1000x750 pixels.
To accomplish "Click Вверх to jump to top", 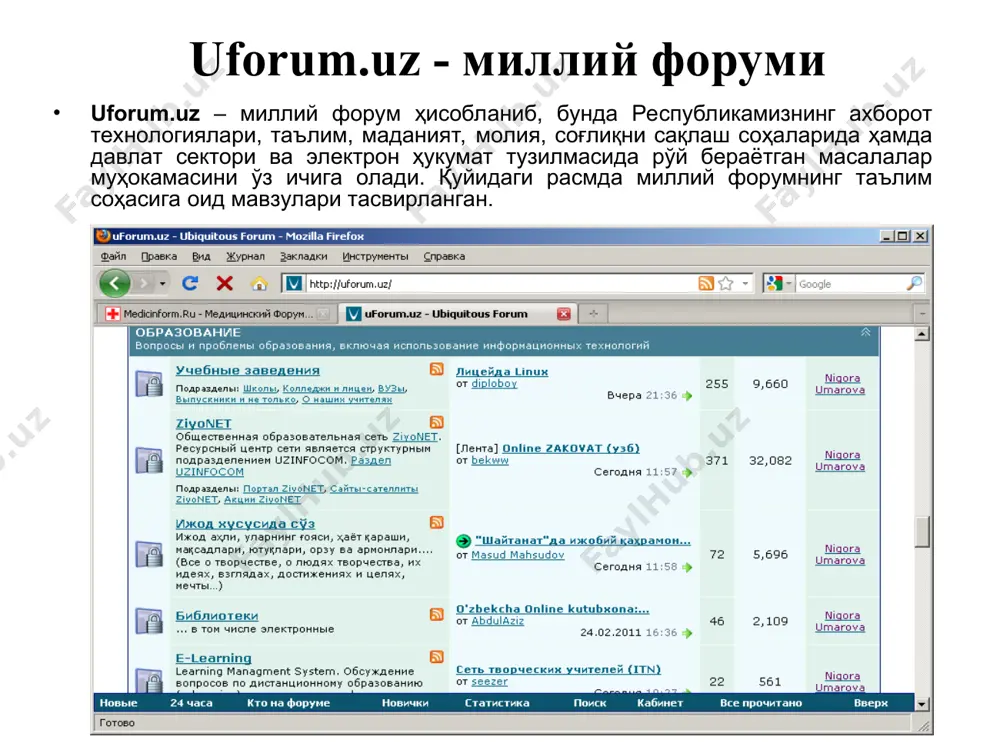I will [x=871, y=703].
